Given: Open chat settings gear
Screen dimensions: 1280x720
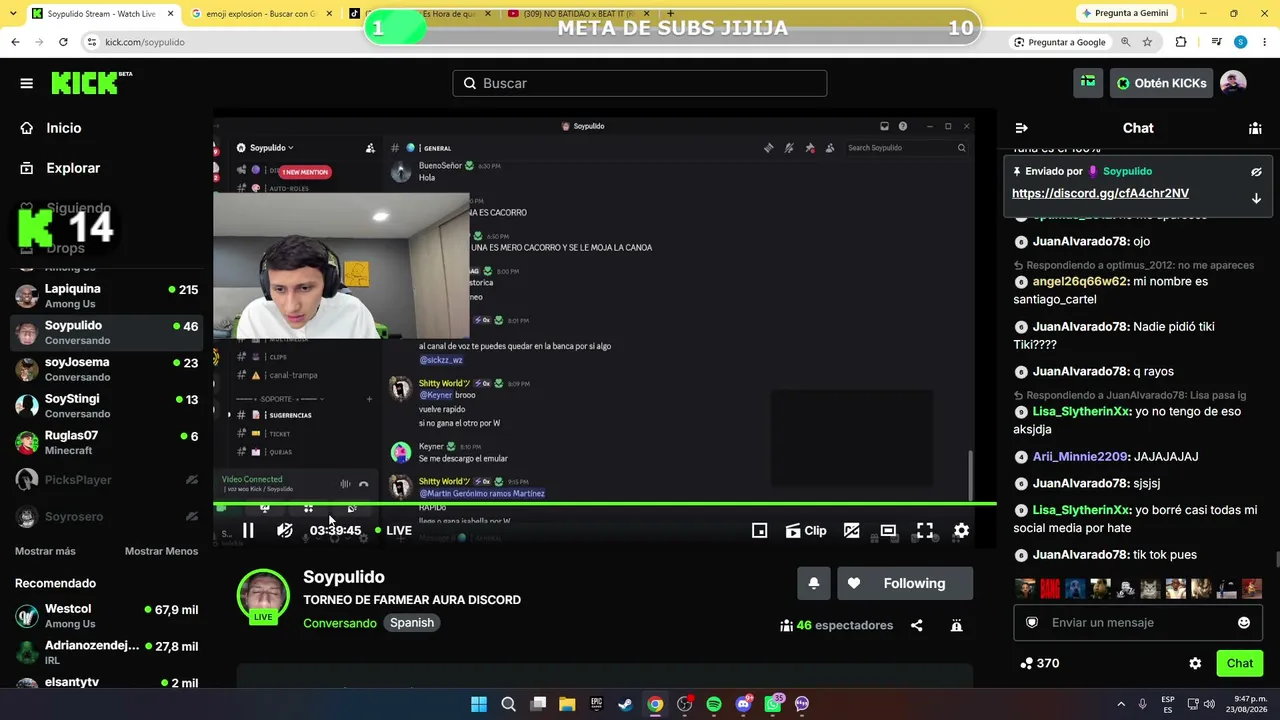Looking at the screenshot, I should (x=1195, y=663).
